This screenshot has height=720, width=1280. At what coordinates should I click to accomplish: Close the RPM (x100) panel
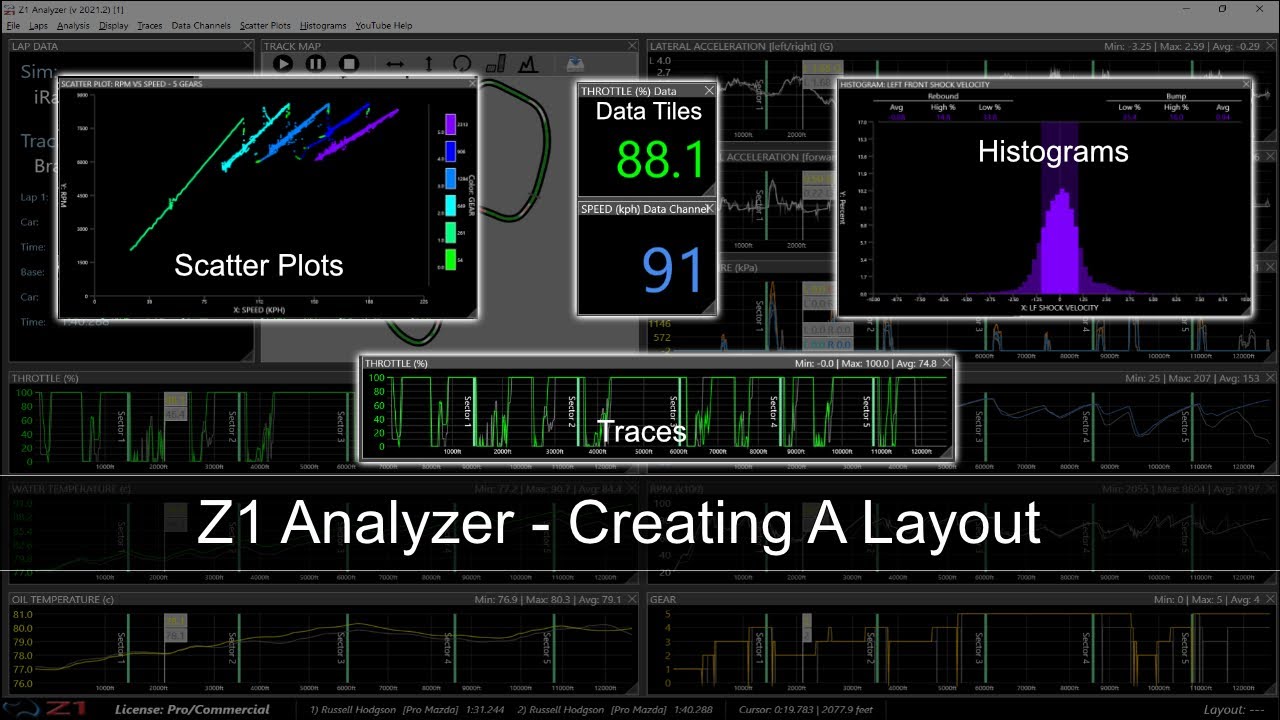[x=1270, y=489]
